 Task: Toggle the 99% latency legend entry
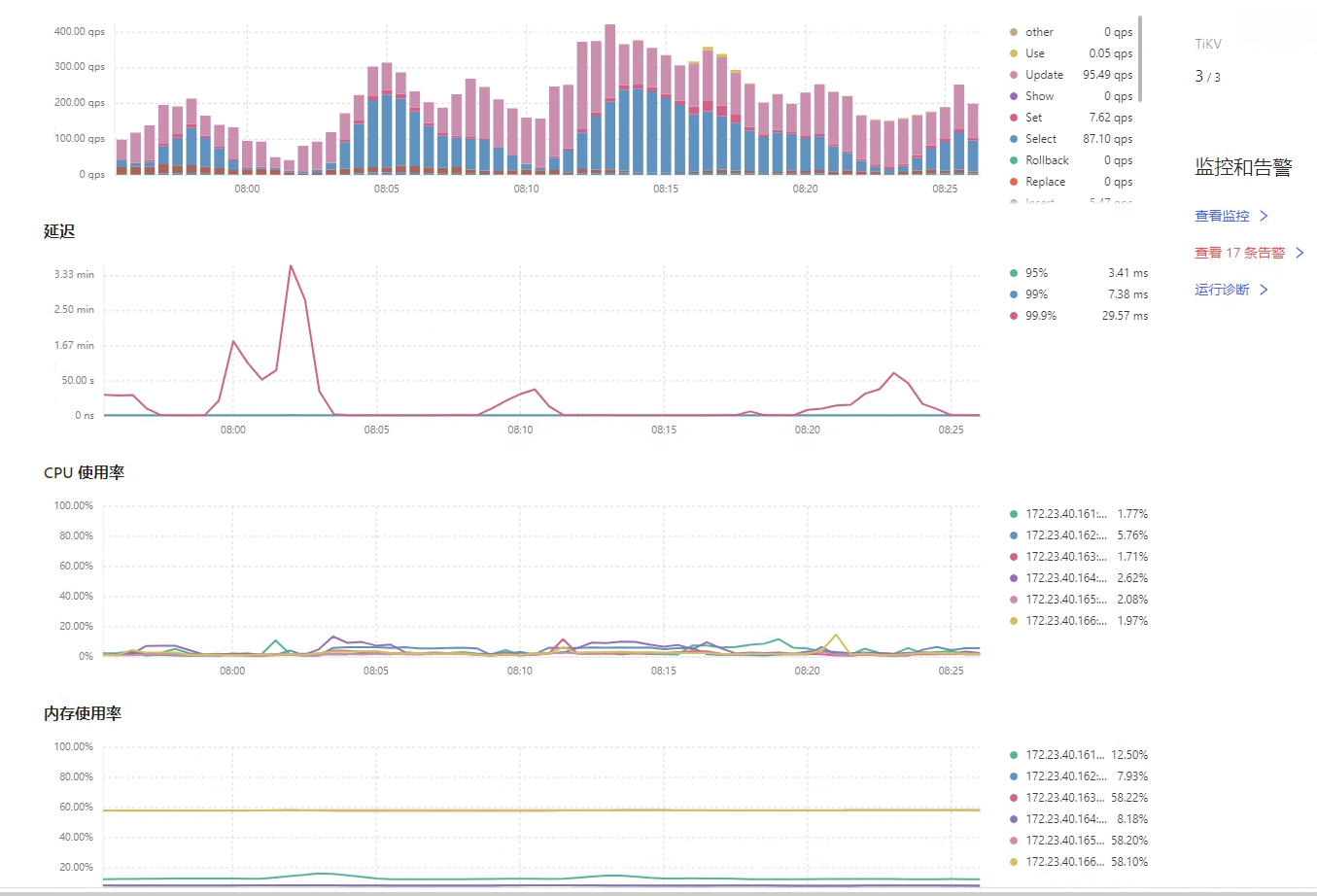point(1079,294)
